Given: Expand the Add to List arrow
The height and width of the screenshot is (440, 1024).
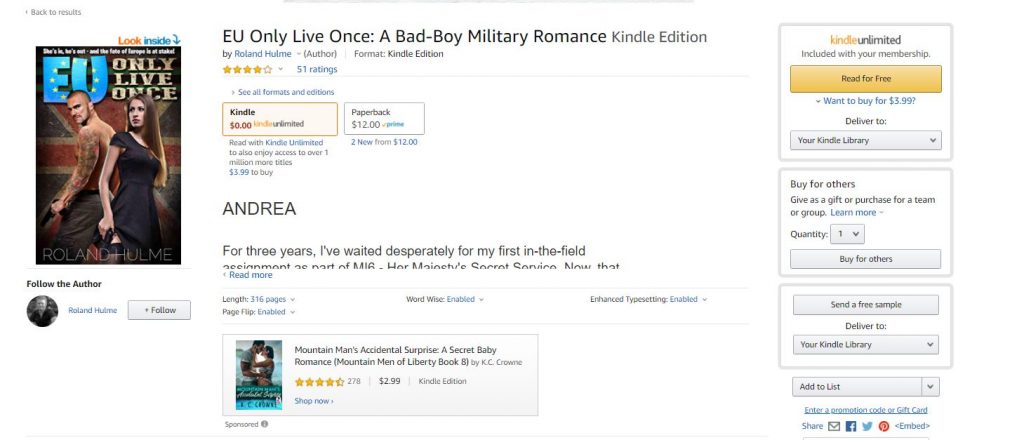Looking at the screenshot, I should coord(931,387).
